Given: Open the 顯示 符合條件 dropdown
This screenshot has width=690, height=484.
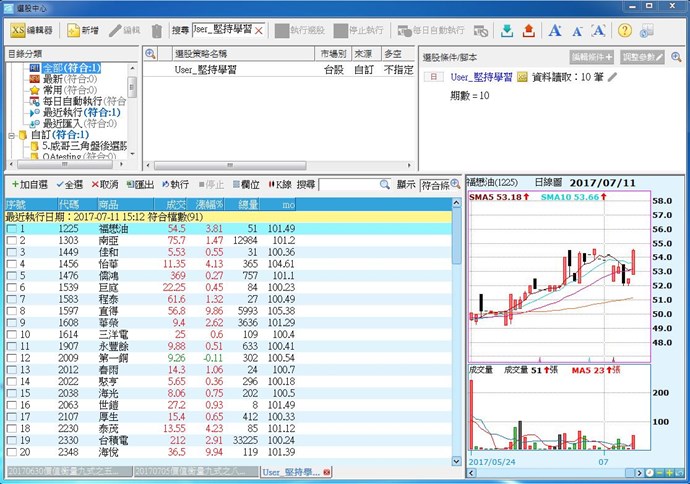Looking at the screenshot, I should 440,185.
